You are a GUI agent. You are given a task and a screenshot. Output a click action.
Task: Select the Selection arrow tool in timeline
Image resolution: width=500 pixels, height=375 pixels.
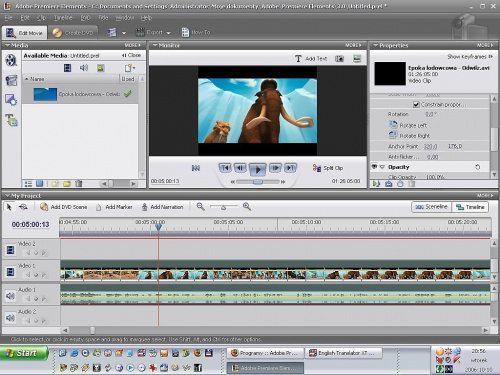coord(9,207)
